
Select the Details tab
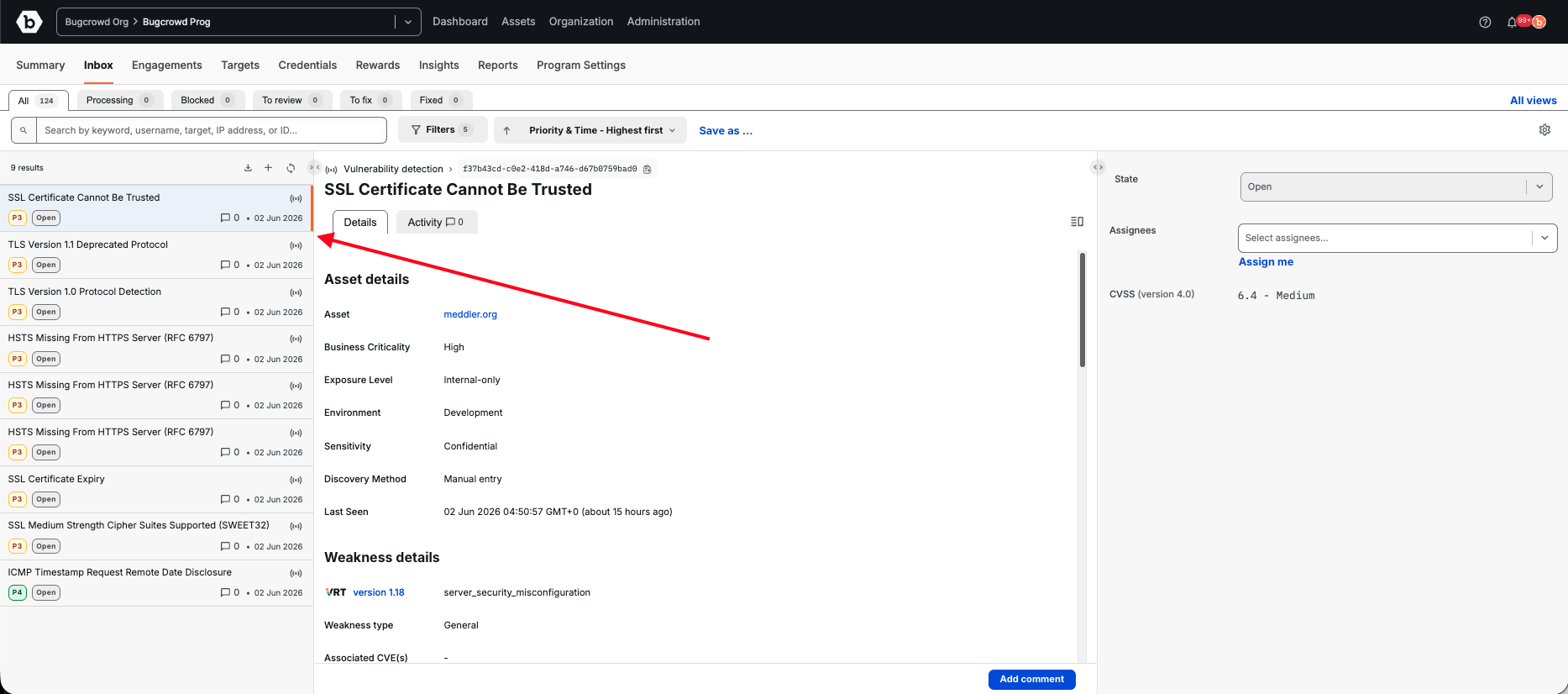(360, 222)
